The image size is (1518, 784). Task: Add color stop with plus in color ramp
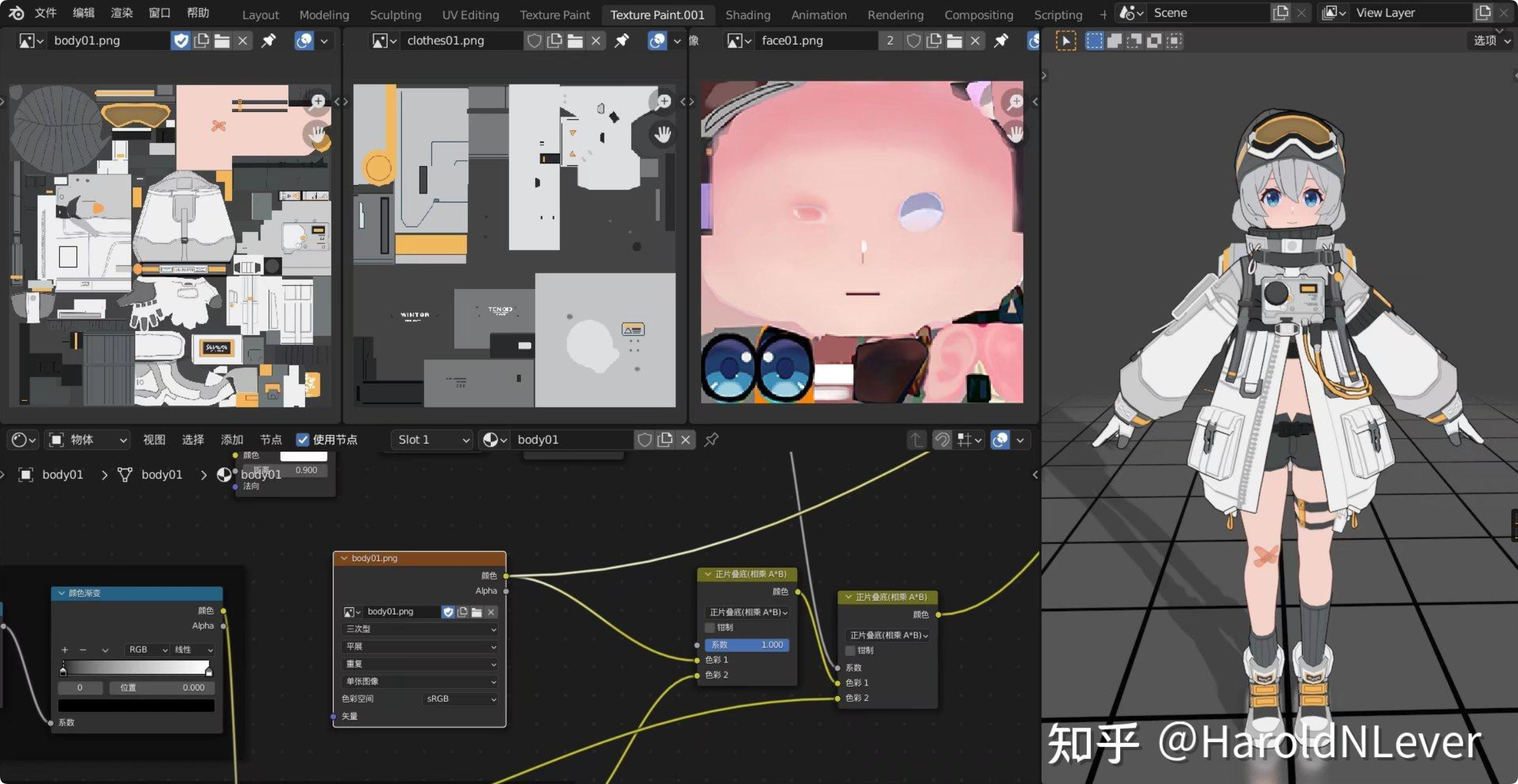[x=64, y=650]
